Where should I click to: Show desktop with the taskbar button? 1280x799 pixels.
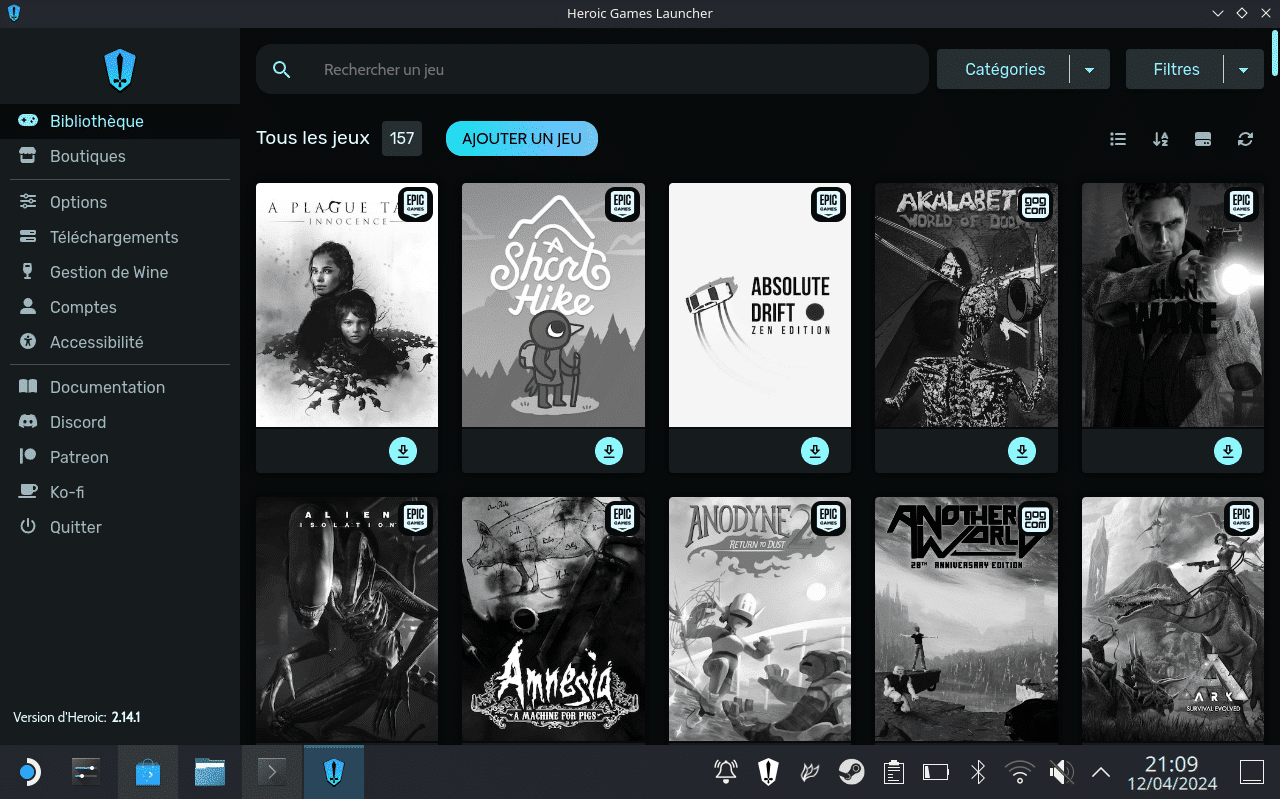(x=1251, y=772)
